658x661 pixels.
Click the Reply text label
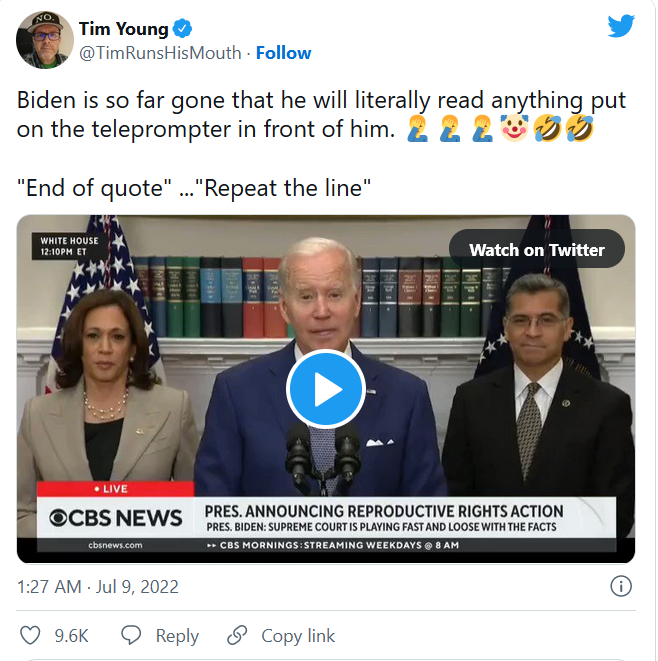click(177, 636)
